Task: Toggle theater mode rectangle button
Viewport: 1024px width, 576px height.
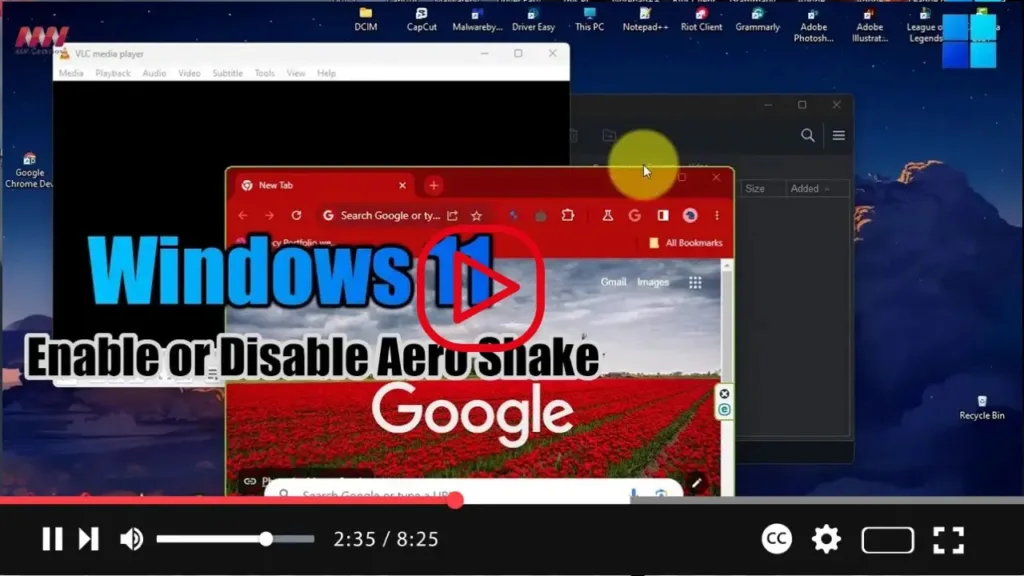Action: pos(887,540)
